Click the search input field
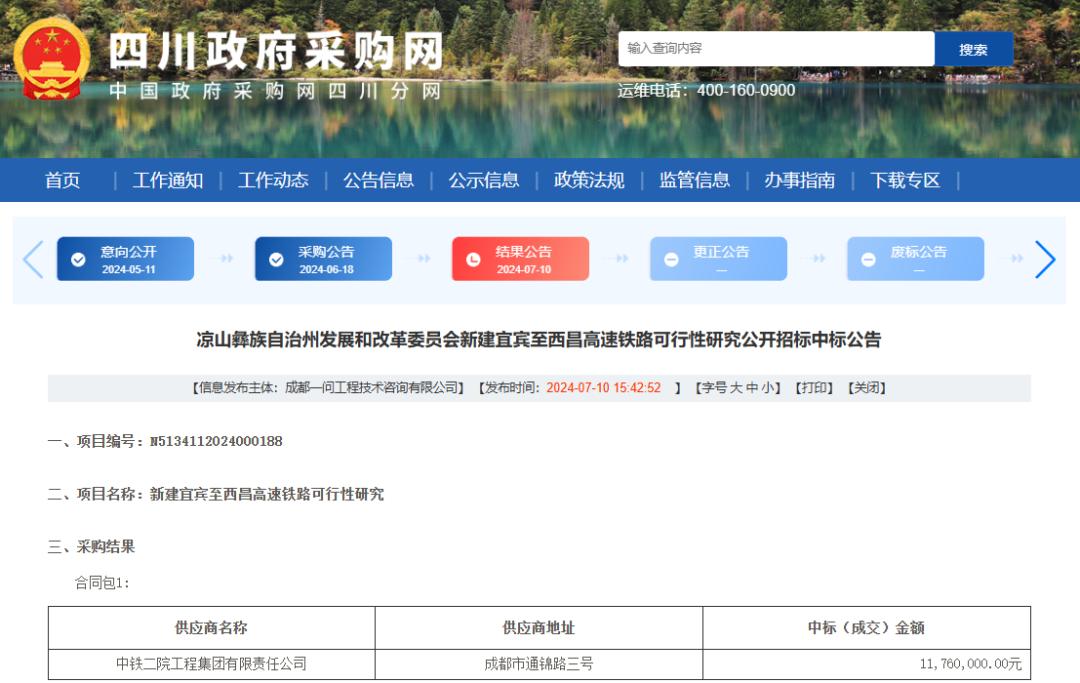The image size is (1080, 683). tap(776, 49)
